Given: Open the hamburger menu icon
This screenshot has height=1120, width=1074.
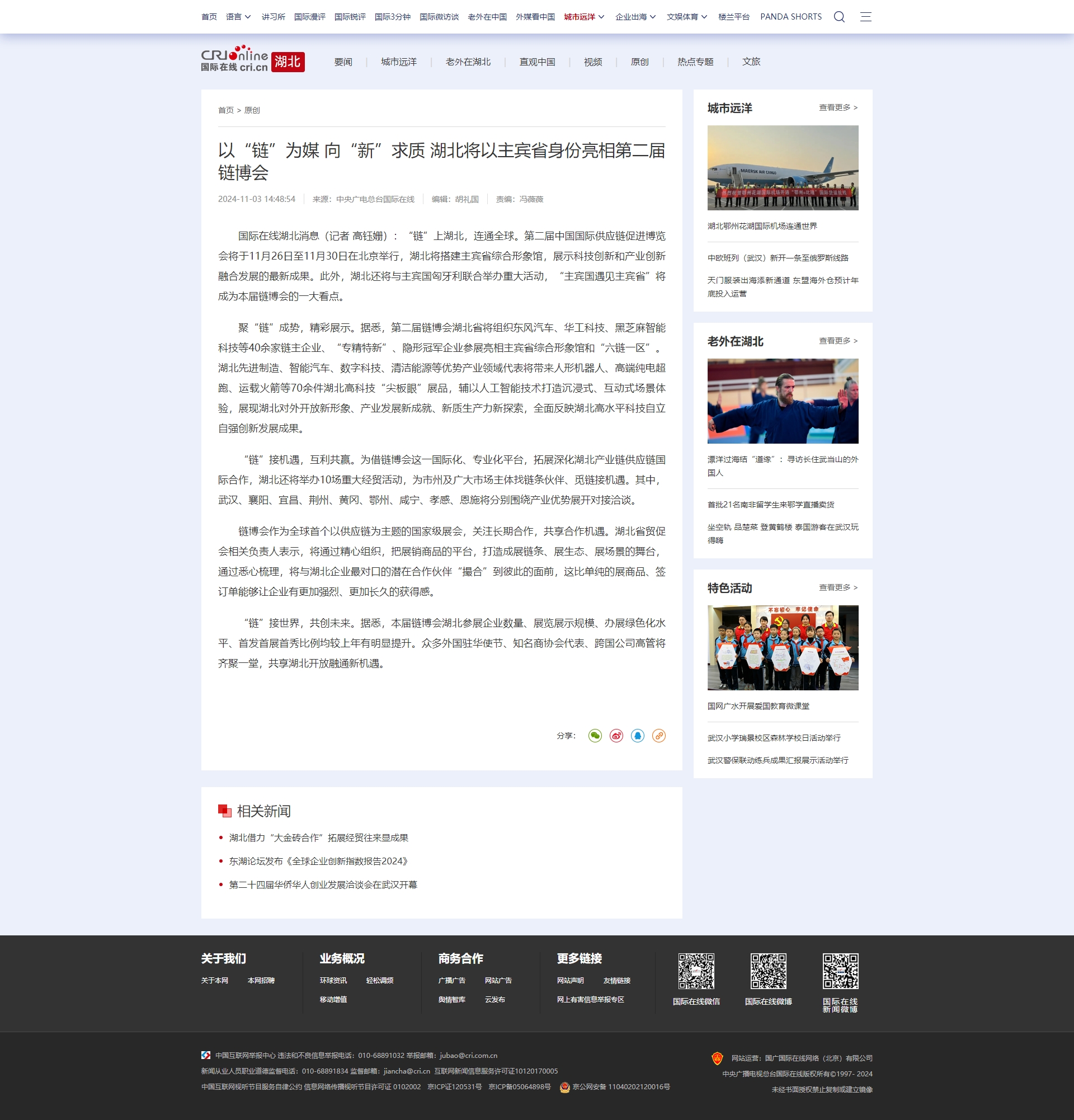Looking at the screenshot, I should (865, 17).
